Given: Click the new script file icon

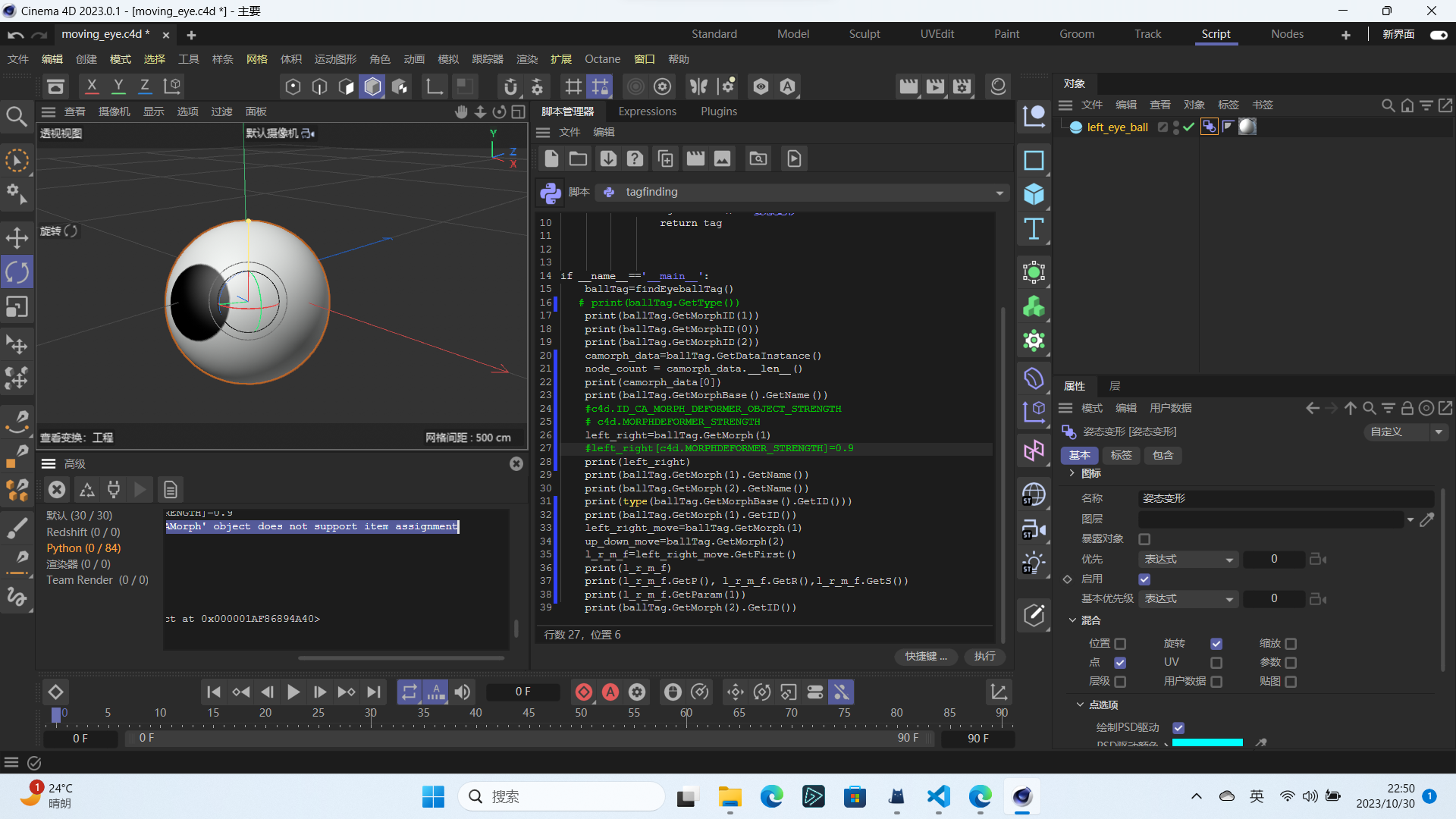Looking at the screenshot, I should (551, 158).
